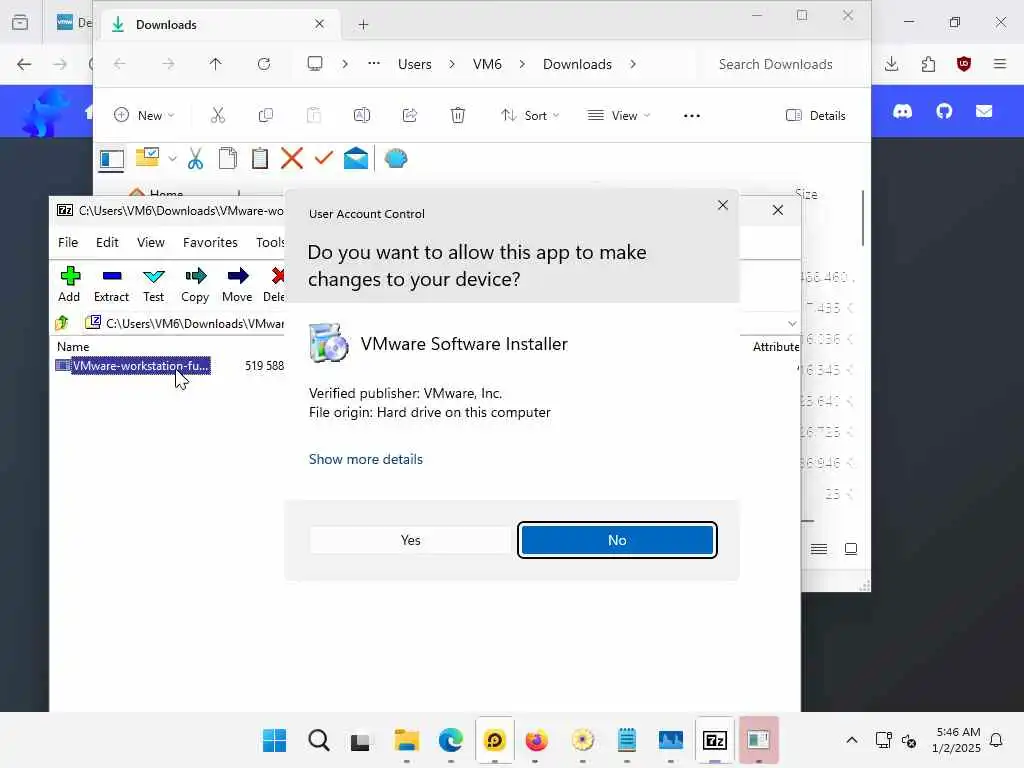Click the blue shell icon in secondary toolbar

coord(396,158)
